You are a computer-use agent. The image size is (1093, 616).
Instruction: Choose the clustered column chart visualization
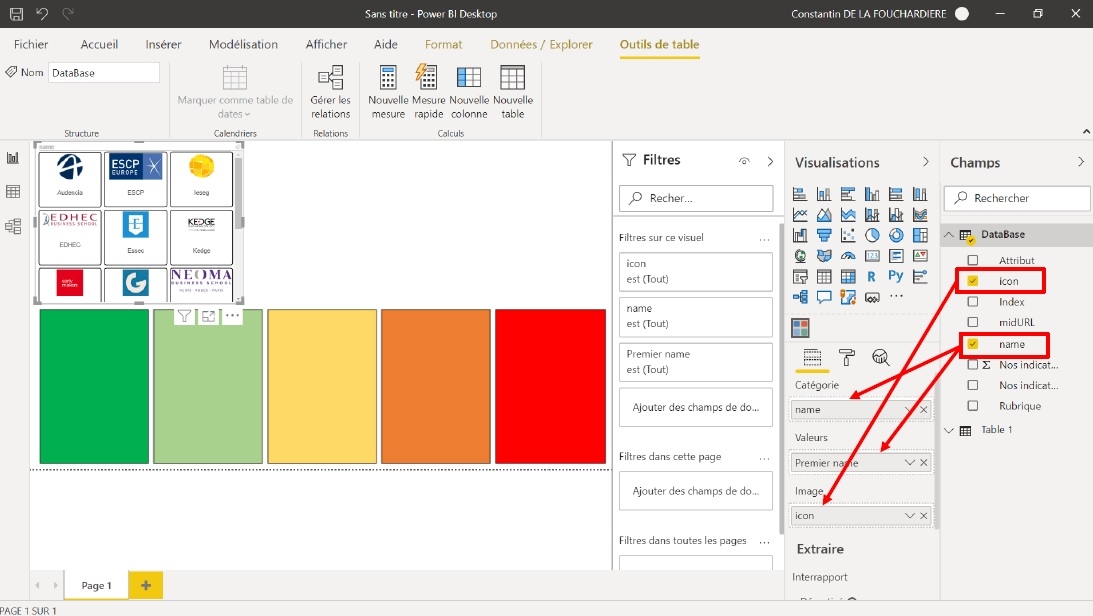[872, 194]
